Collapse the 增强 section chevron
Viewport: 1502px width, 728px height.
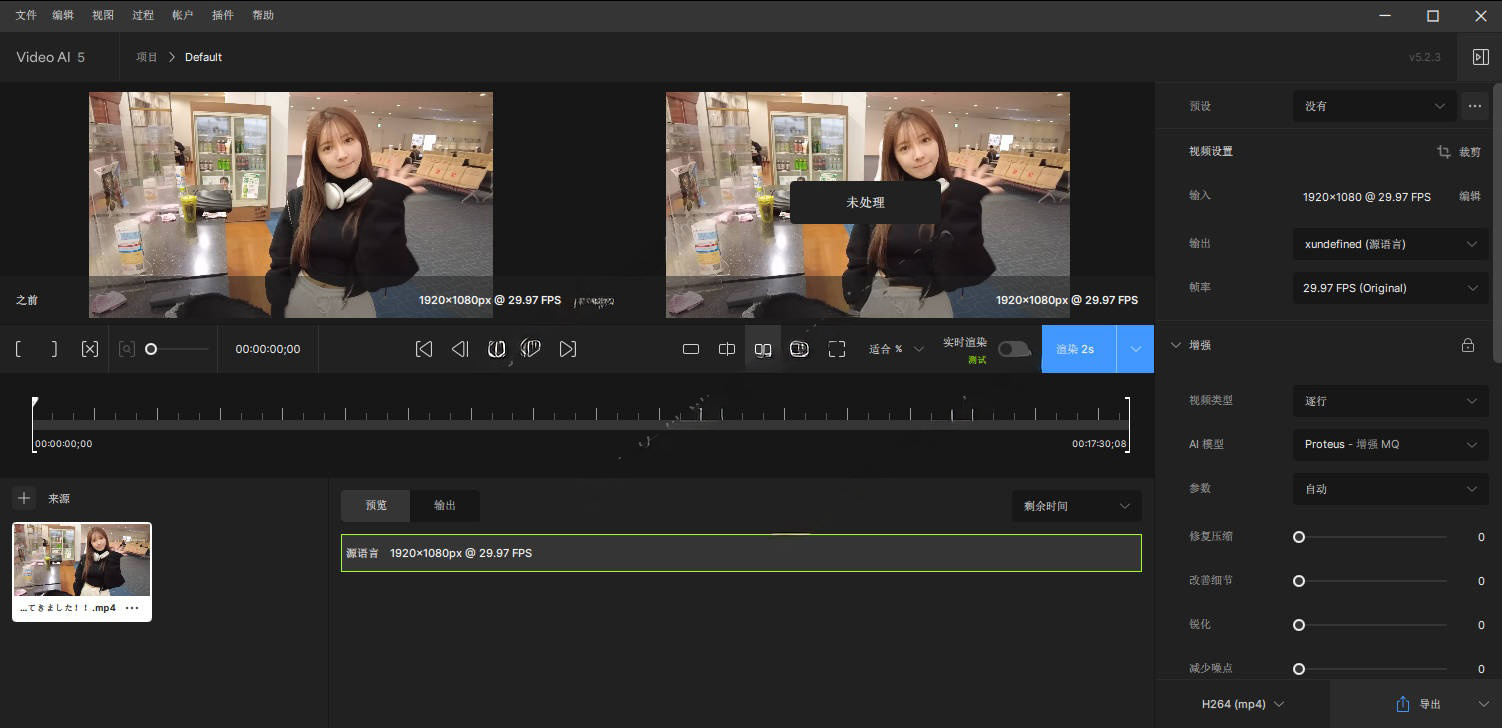click(x=1175, y=346)
